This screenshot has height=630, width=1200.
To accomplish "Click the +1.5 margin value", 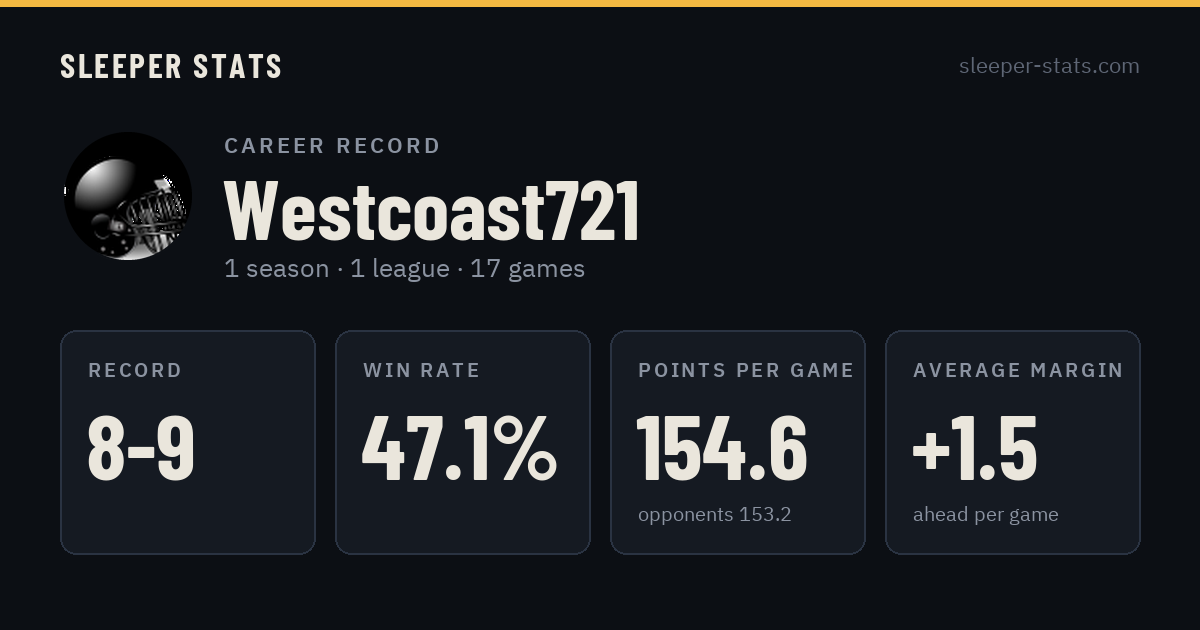I will 975,448.
